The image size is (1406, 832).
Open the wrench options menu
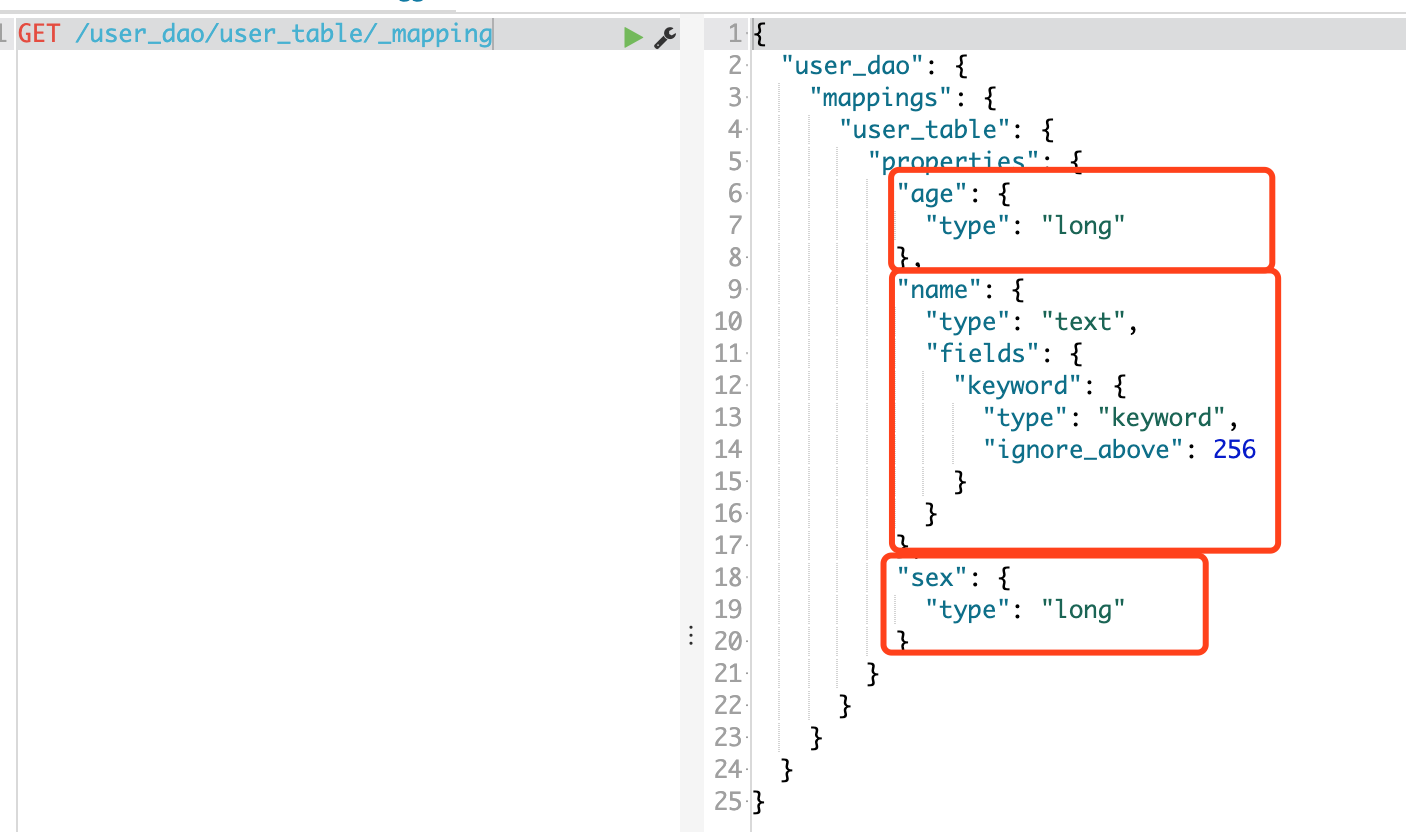[665, 37]
